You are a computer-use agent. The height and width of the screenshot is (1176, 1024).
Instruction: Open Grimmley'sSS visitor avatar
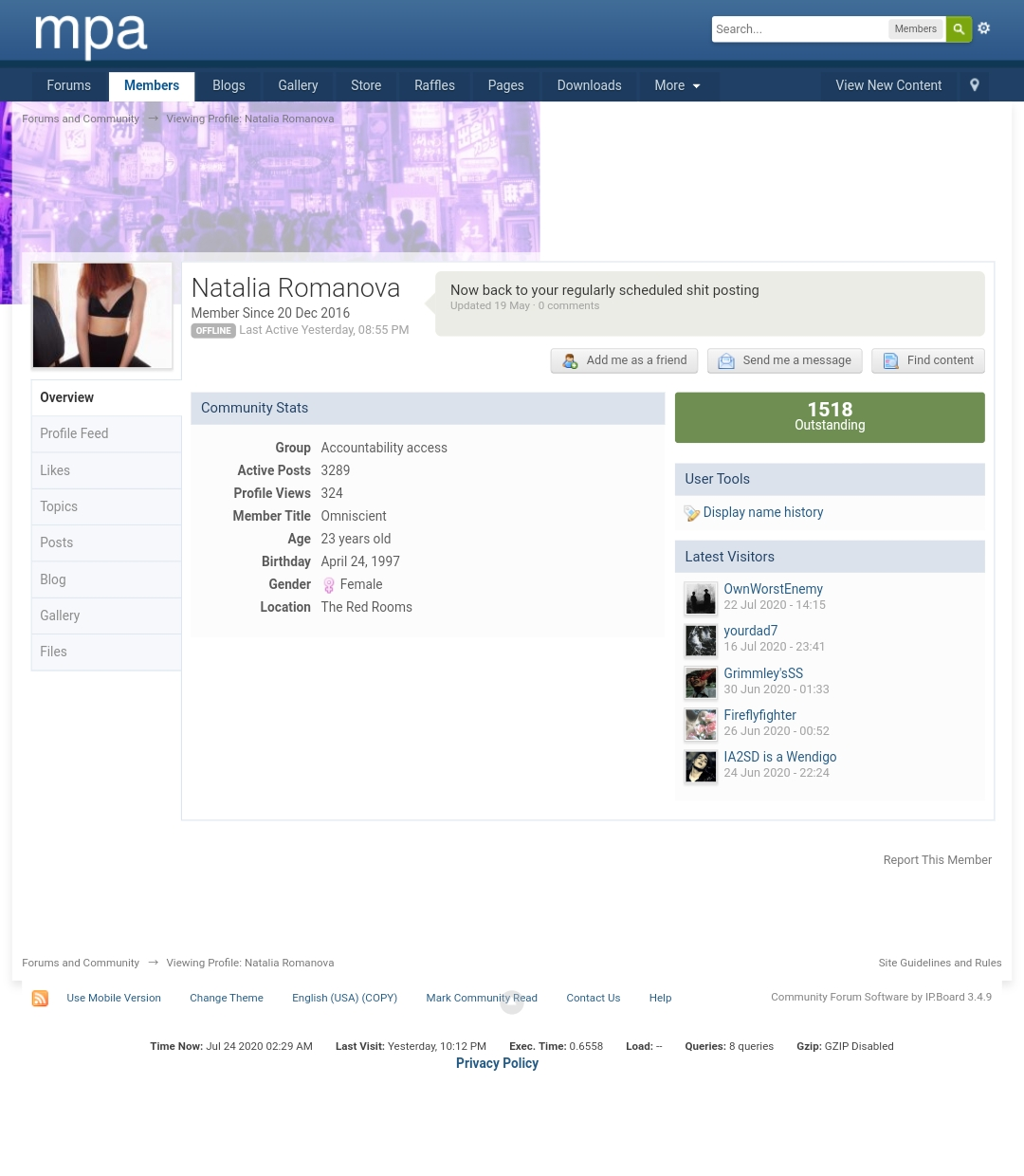point(701,683)
